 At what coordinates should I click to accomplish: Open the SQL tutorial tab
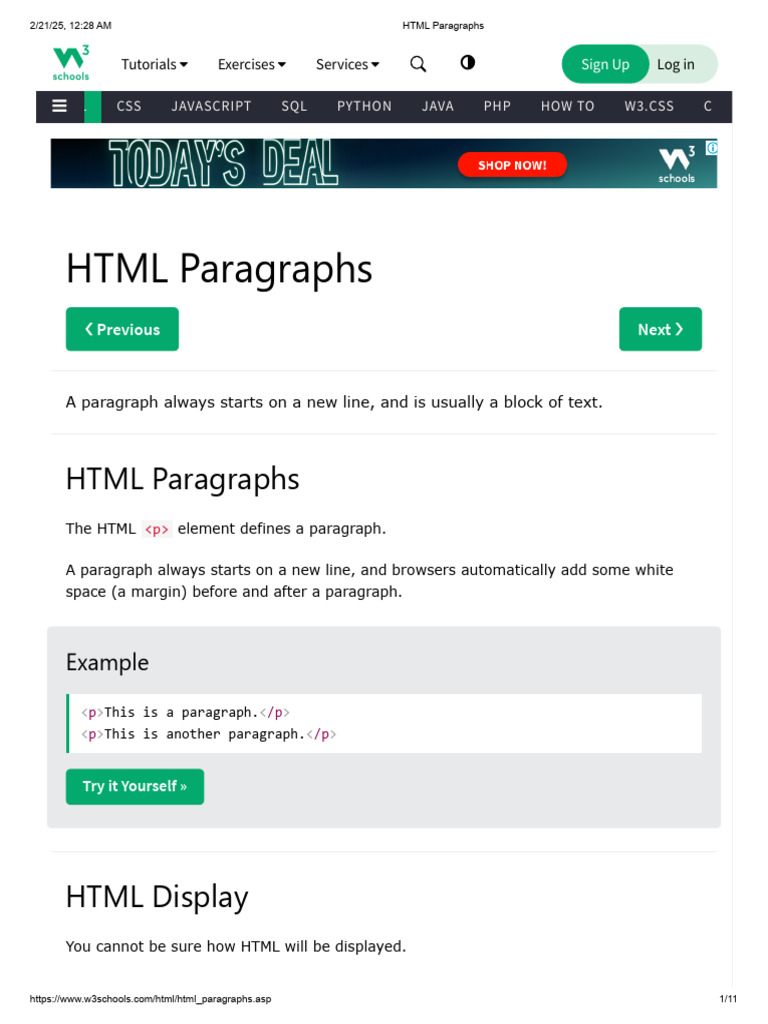pyautogui.click(x=294, y=106)
